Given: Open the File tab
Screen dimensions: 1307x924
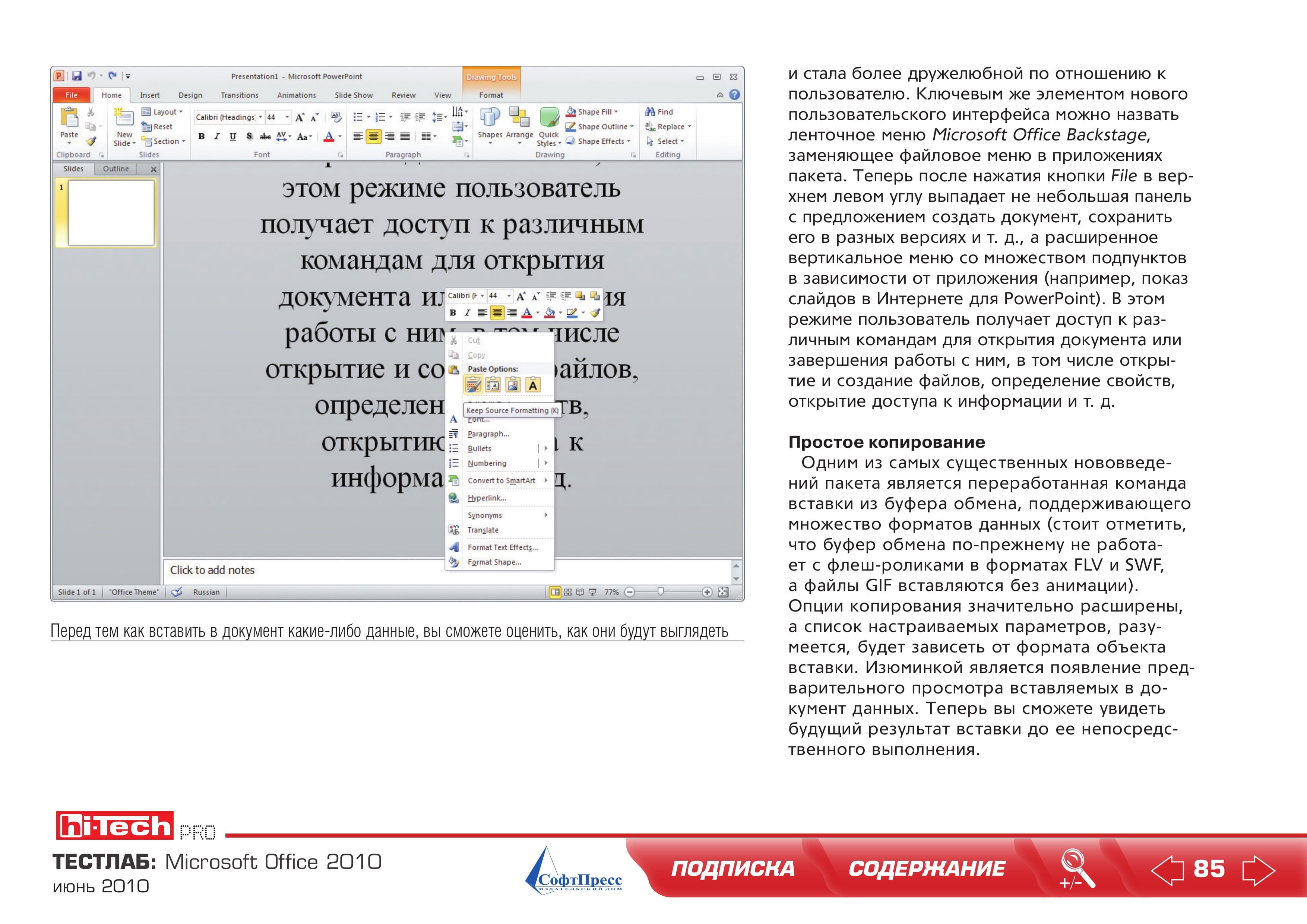Looking at the screenshot, I should (x=71, y=95).
